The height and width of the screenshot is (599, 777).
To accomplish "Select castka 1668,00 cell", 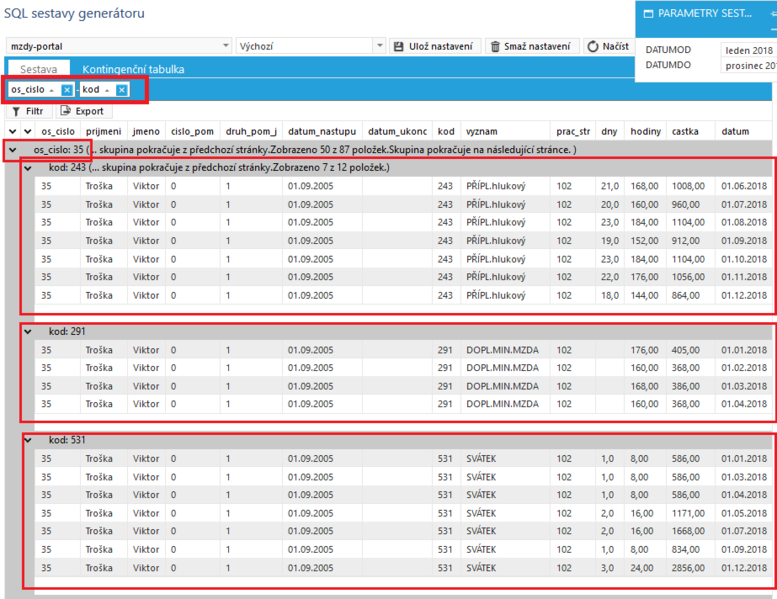I will coord(690,531).
